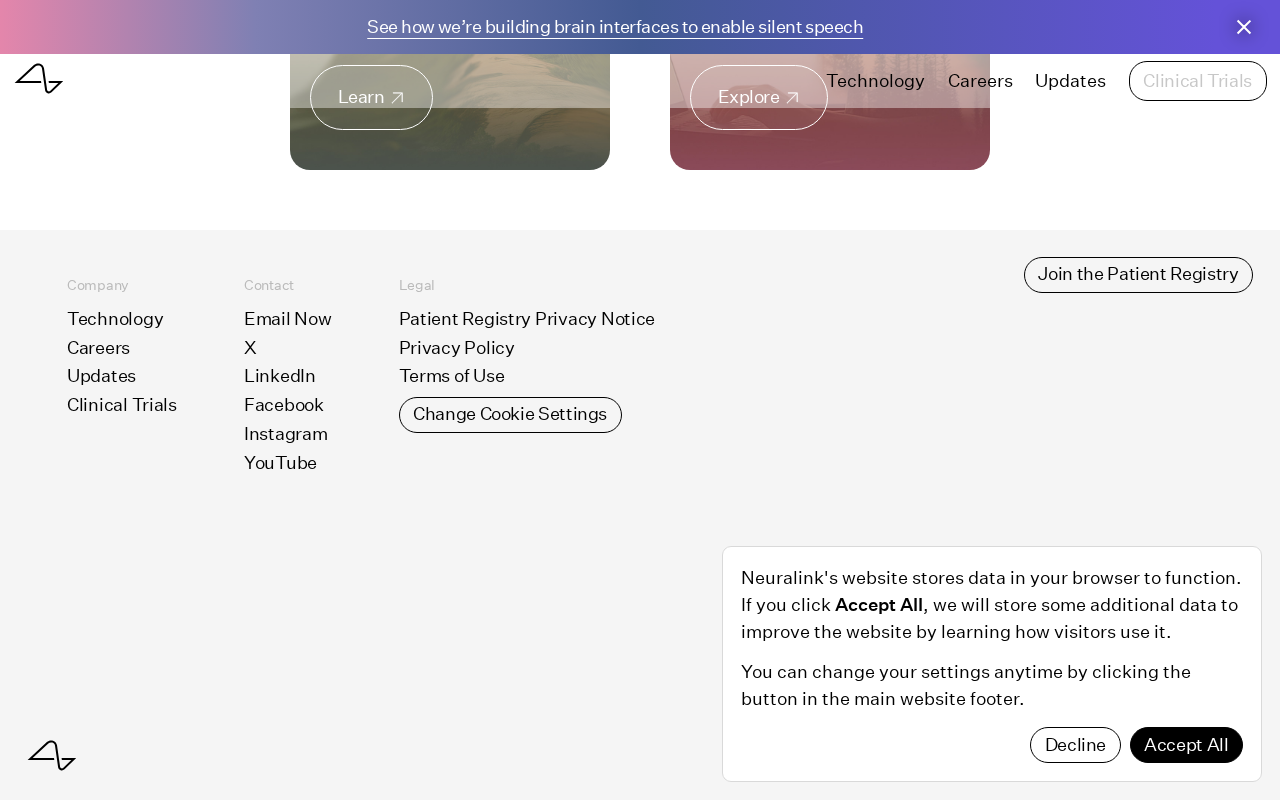Click Join the Patient Registry button
The height and width of the screenshot is (800, 1280).
tap(1138, 275)
